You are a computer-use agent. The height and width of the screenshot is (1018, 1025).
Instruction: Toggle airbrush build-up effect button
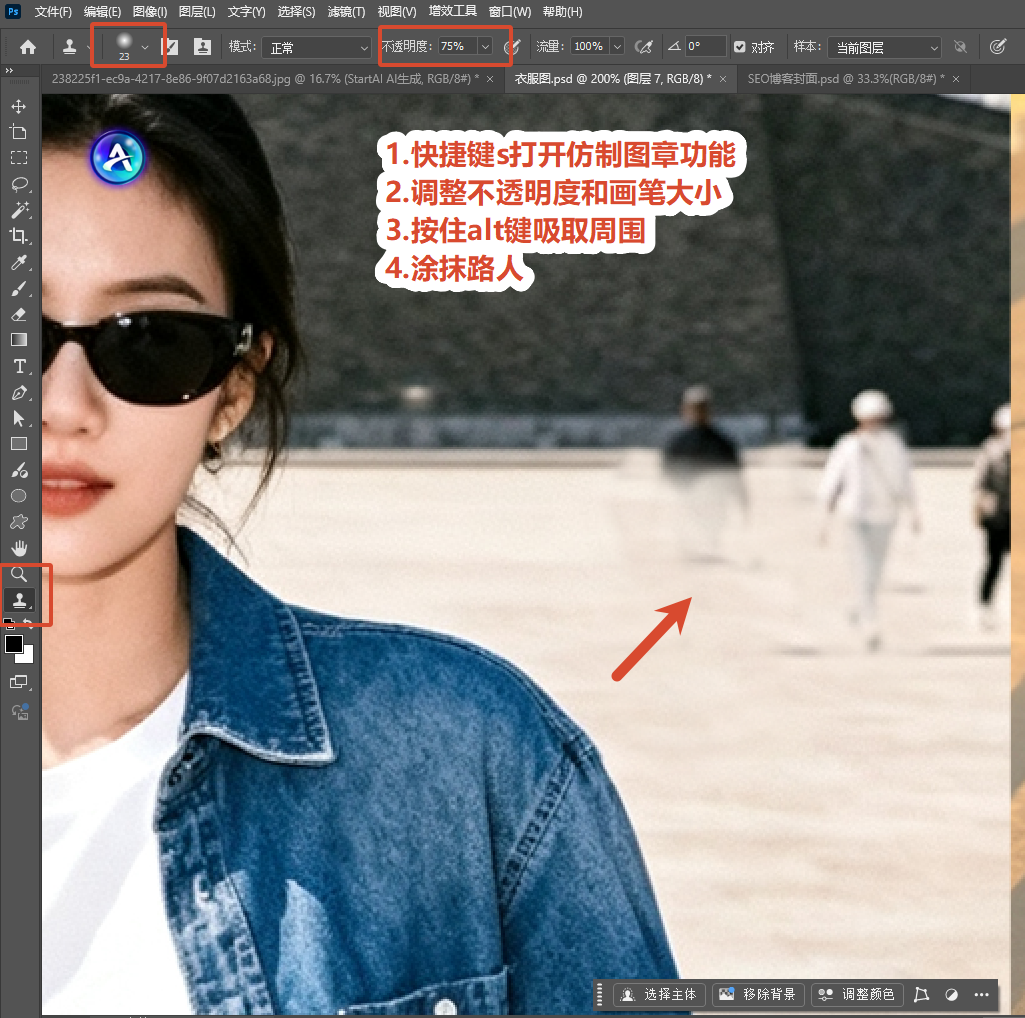(x=643, y=46)
